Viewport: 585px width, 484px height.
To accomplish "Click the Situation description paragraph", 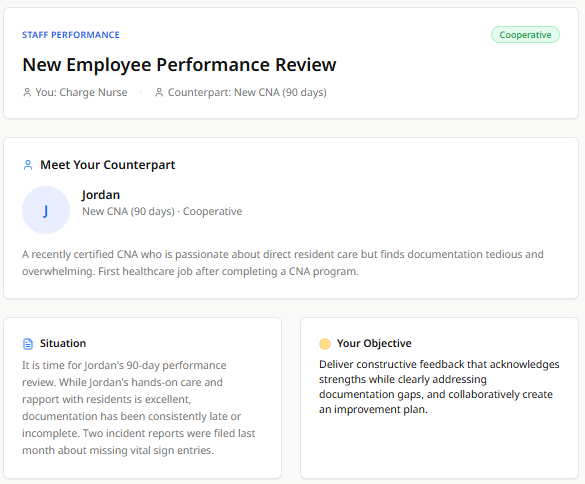I will click(138, 408).
